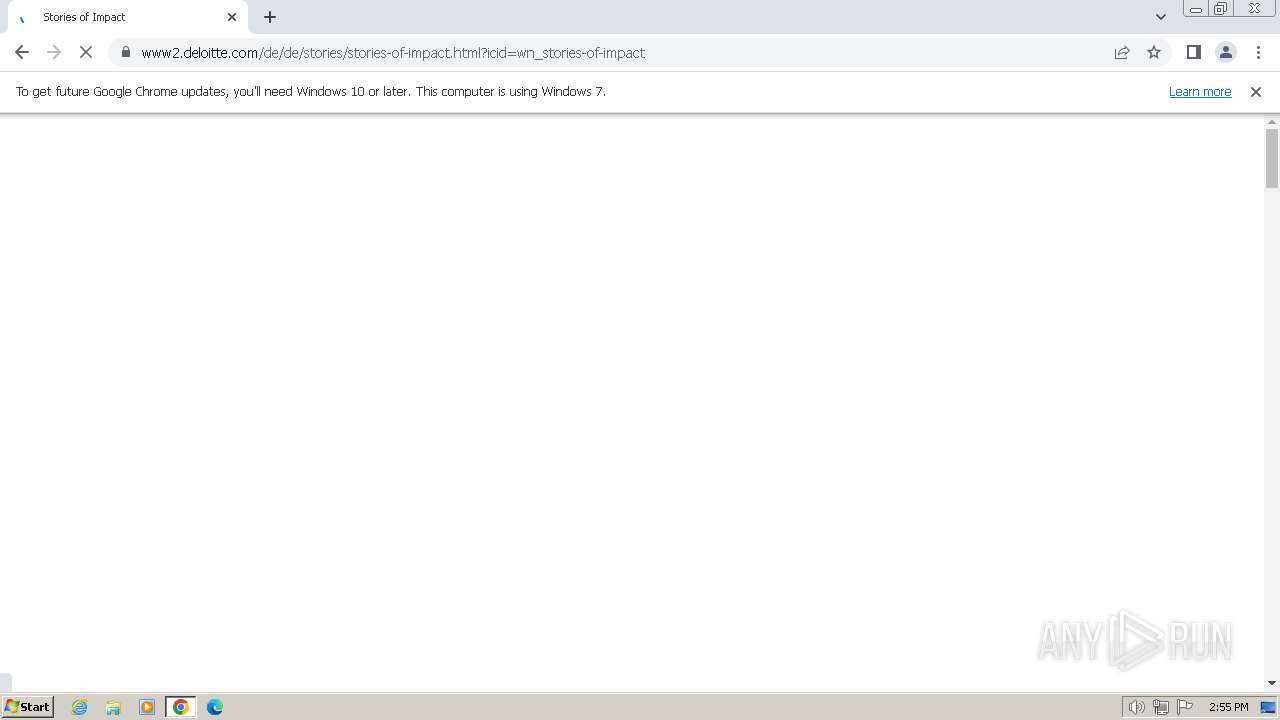The height and width of the screenshot is (720, 1280).
Task: Open Windows Media Player from the taskbar
Action: [147, 707]
